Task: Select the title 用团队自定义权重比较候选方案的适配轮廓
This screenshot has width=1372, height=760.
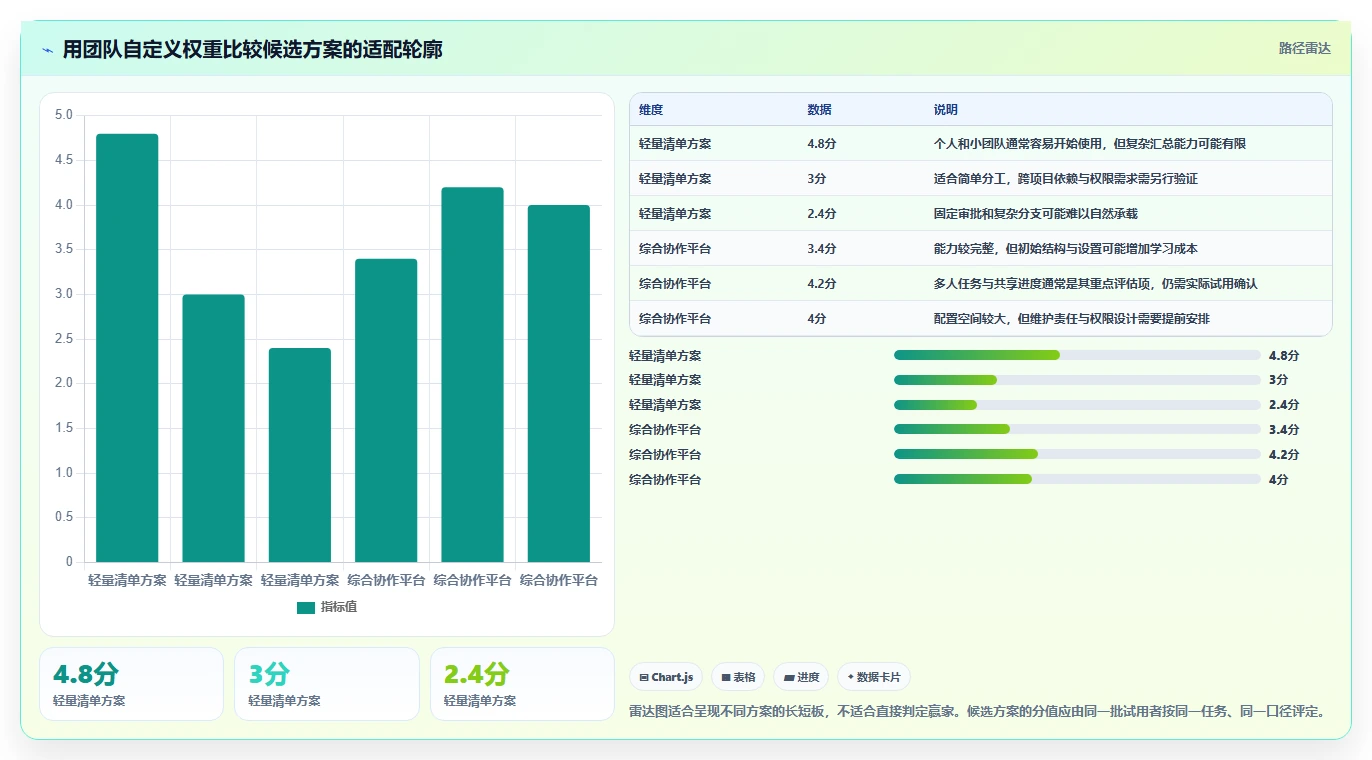Action: pyautogui.click(x=253, y=50)
